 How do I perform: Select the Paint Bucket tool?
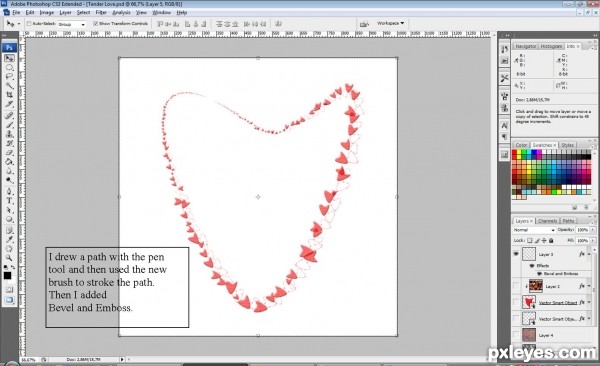9,162
